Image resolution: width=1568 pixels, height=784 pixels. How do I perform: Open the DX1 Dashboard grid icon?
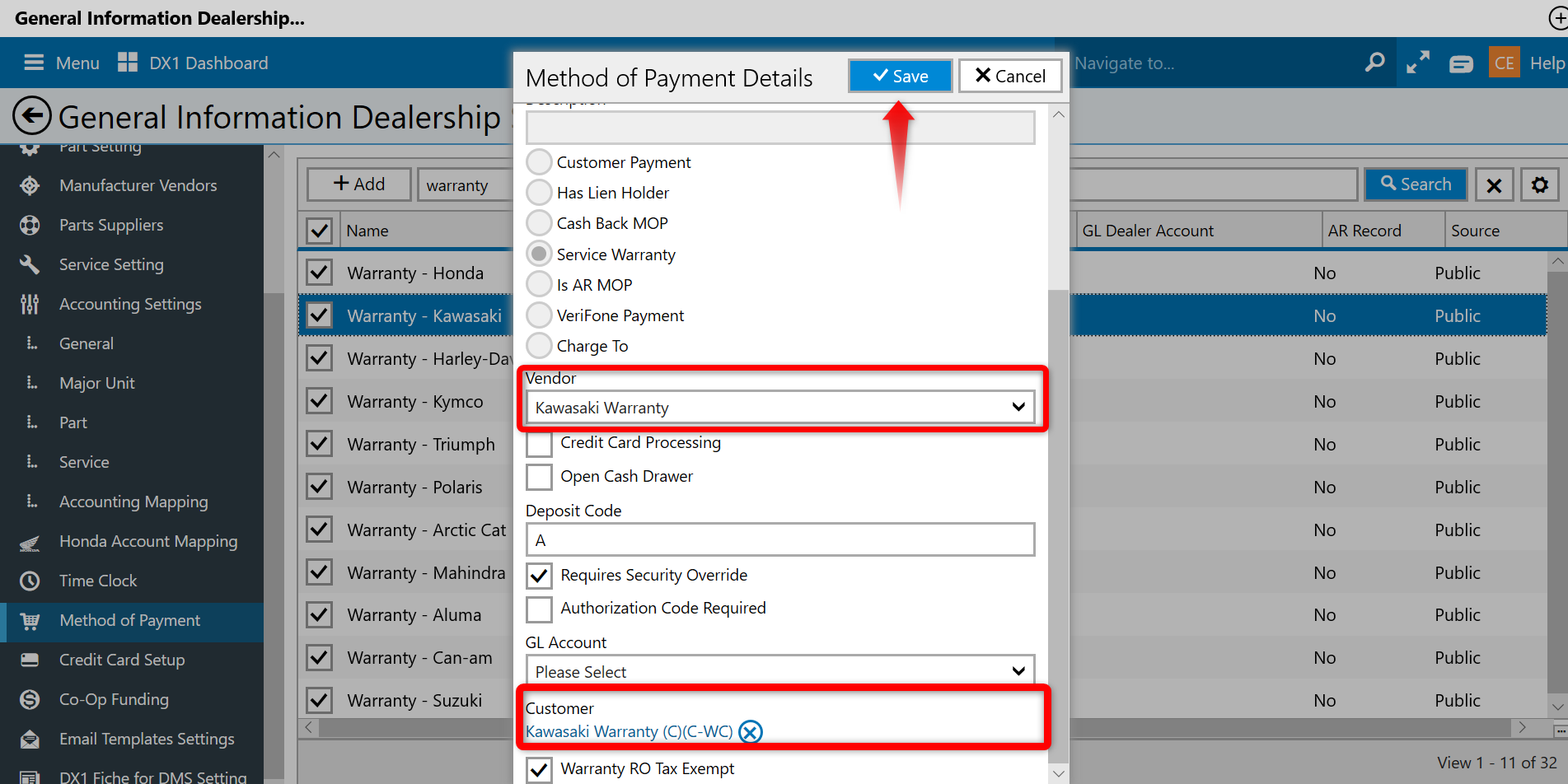click(x=128, y=63)
